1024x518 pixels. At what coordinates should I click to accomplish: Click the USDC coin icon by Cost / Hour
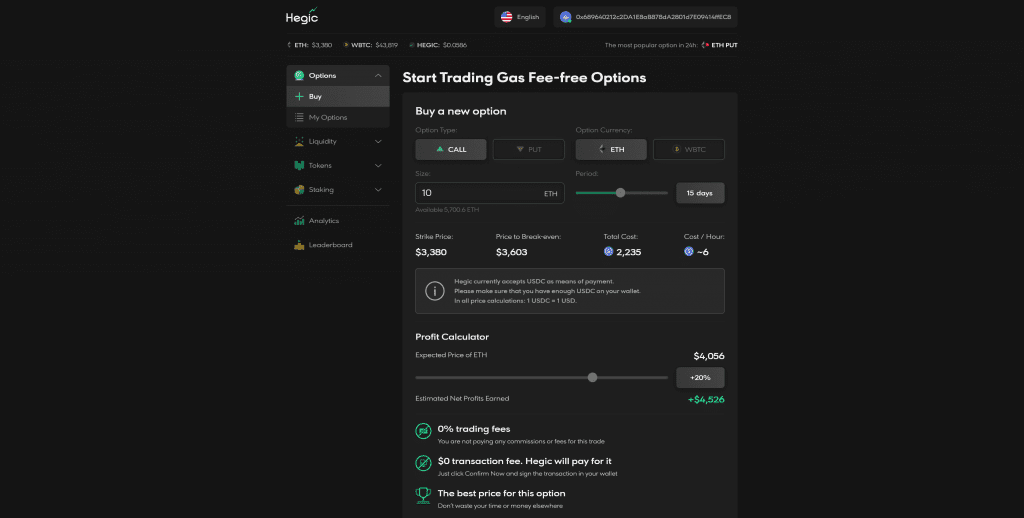[x=689, y=251]
